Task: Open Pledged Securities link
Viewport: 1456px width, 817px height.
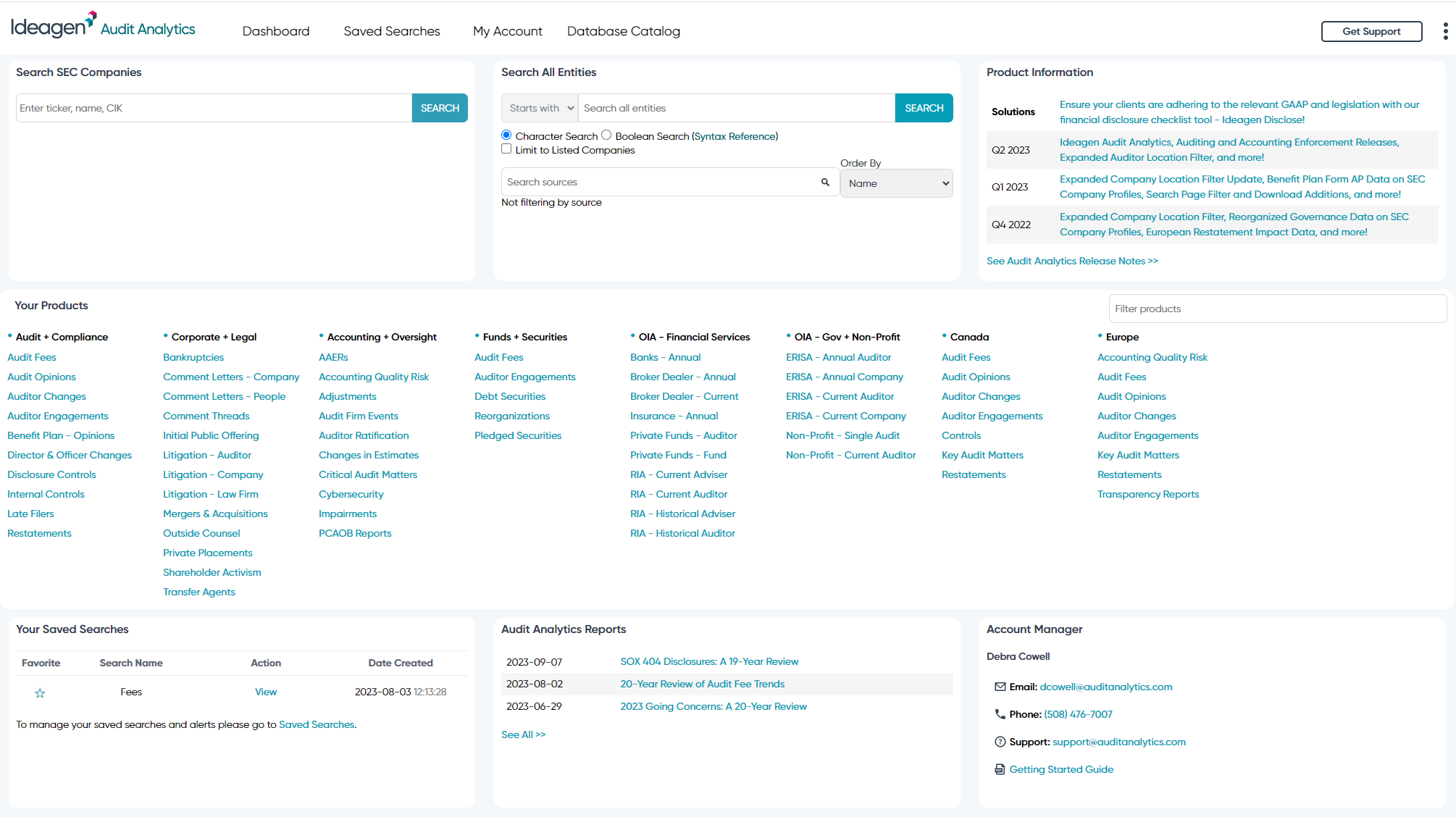Action: [x=518, y=435]
